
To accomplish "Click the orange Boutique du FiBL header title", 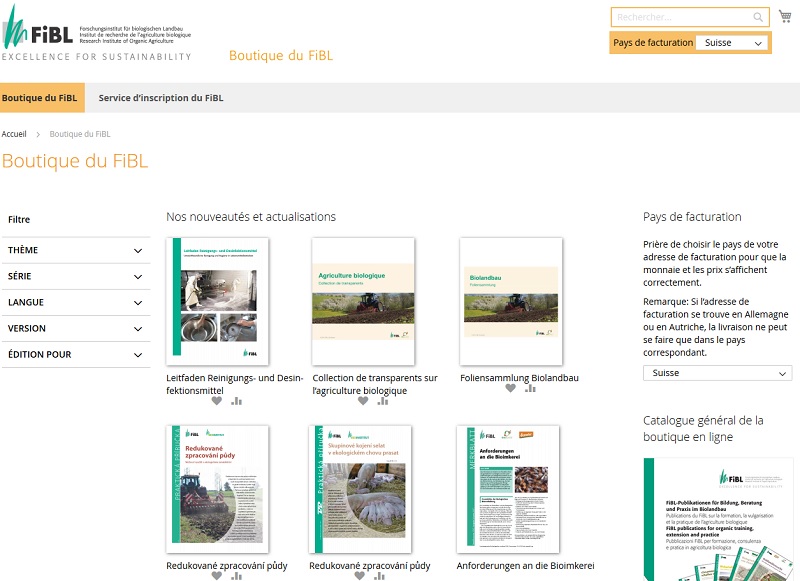I will 281,56.
